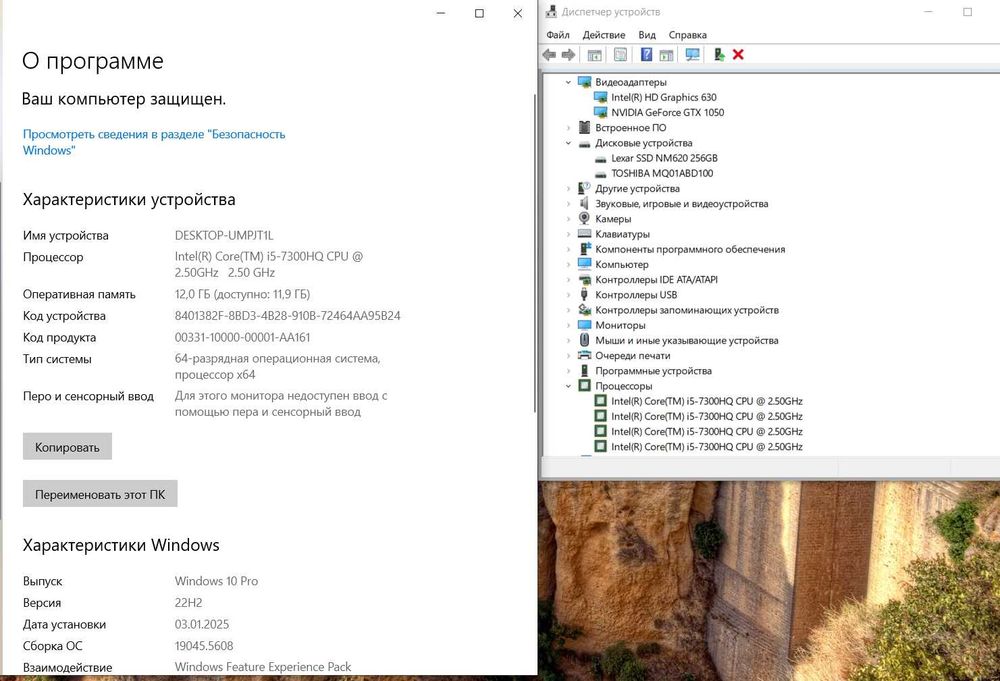
Task: Expand the Встроенное ПО node
Action: 568,128
